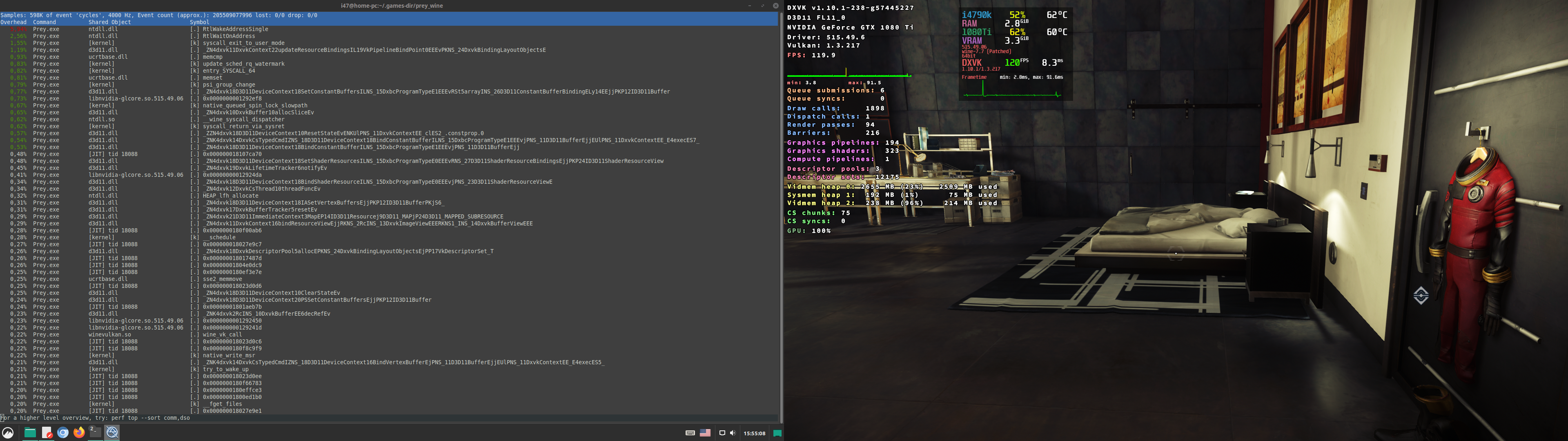This screenshot has height=441, width=1568.
Task: Click the 'Overhead' column header in perf
Action: (13, 22)
